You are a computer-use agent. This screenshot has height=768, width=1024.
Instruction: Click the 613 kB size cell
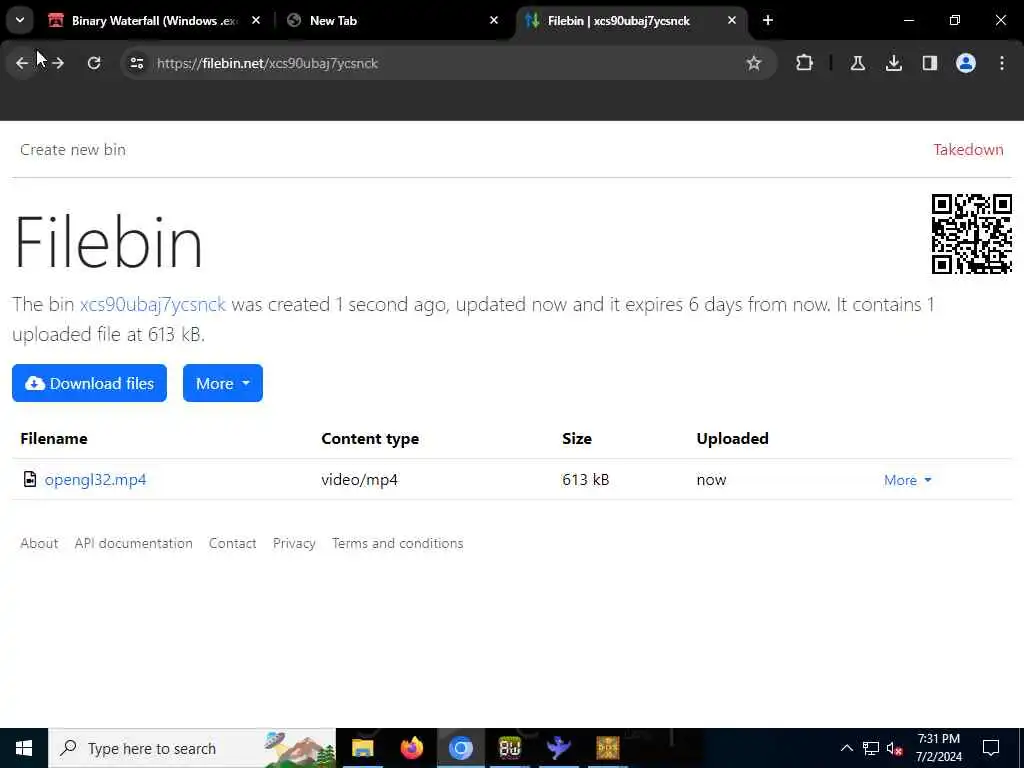click(585, 480)
